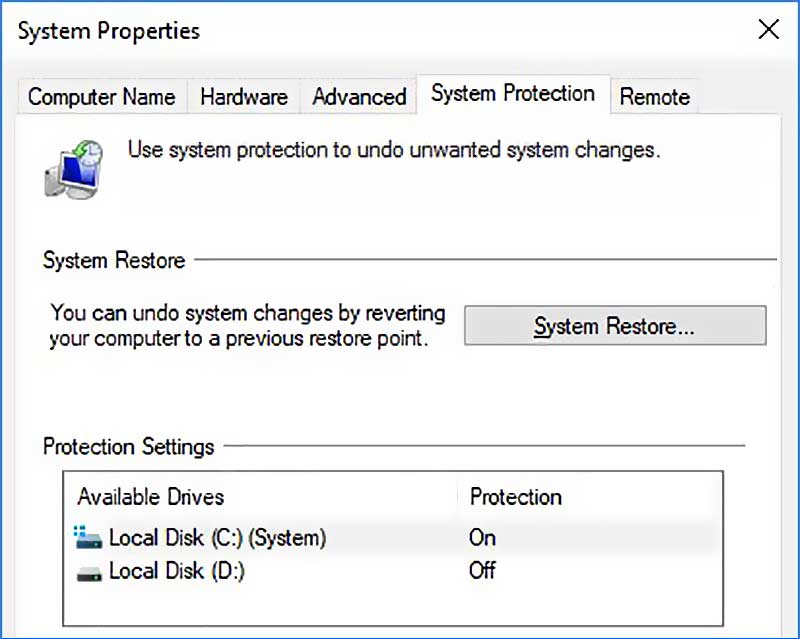The width and height of the screenshot is (800, 639).
Task: Switch to the Remote tab
Action: [654, 97]
